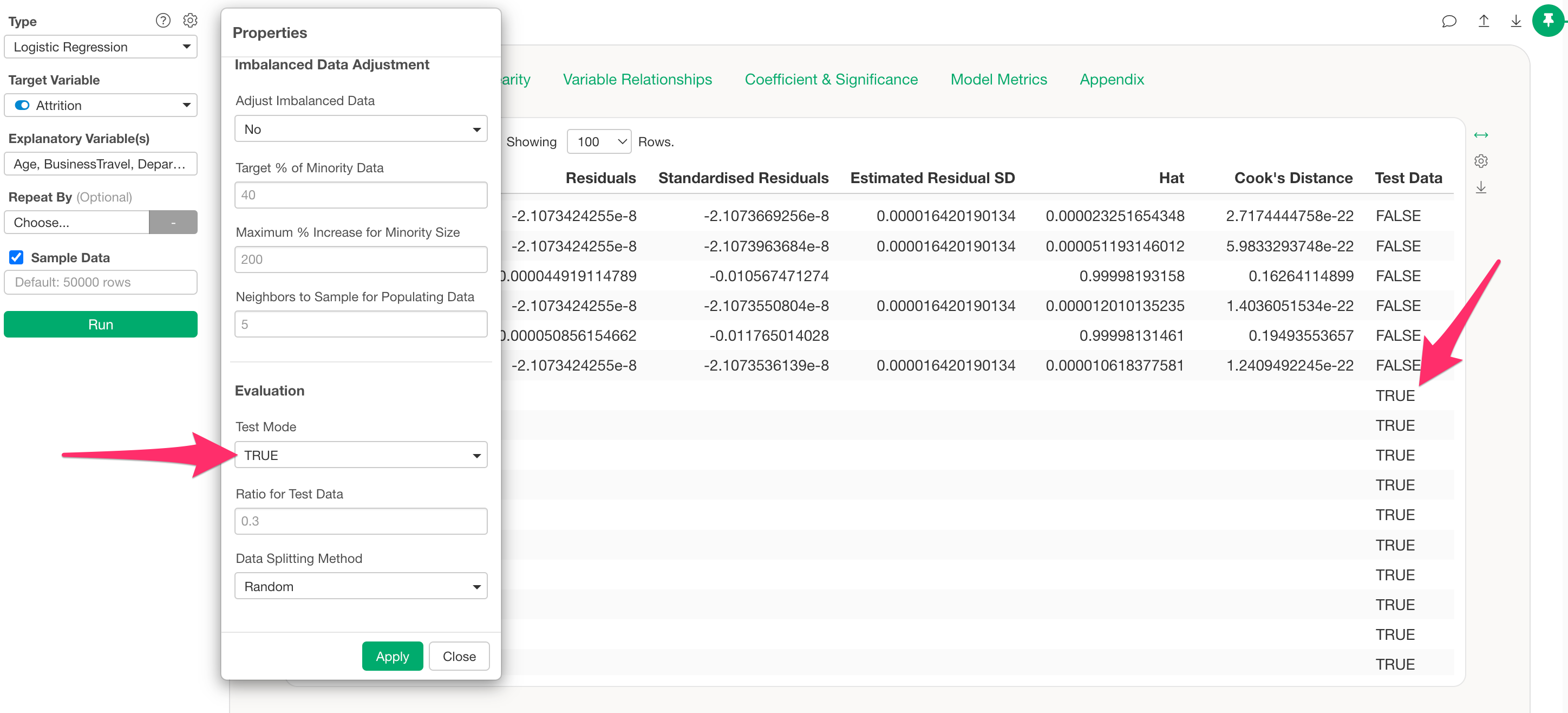Open the Data Splitting Method dropdown

[361, 586]
